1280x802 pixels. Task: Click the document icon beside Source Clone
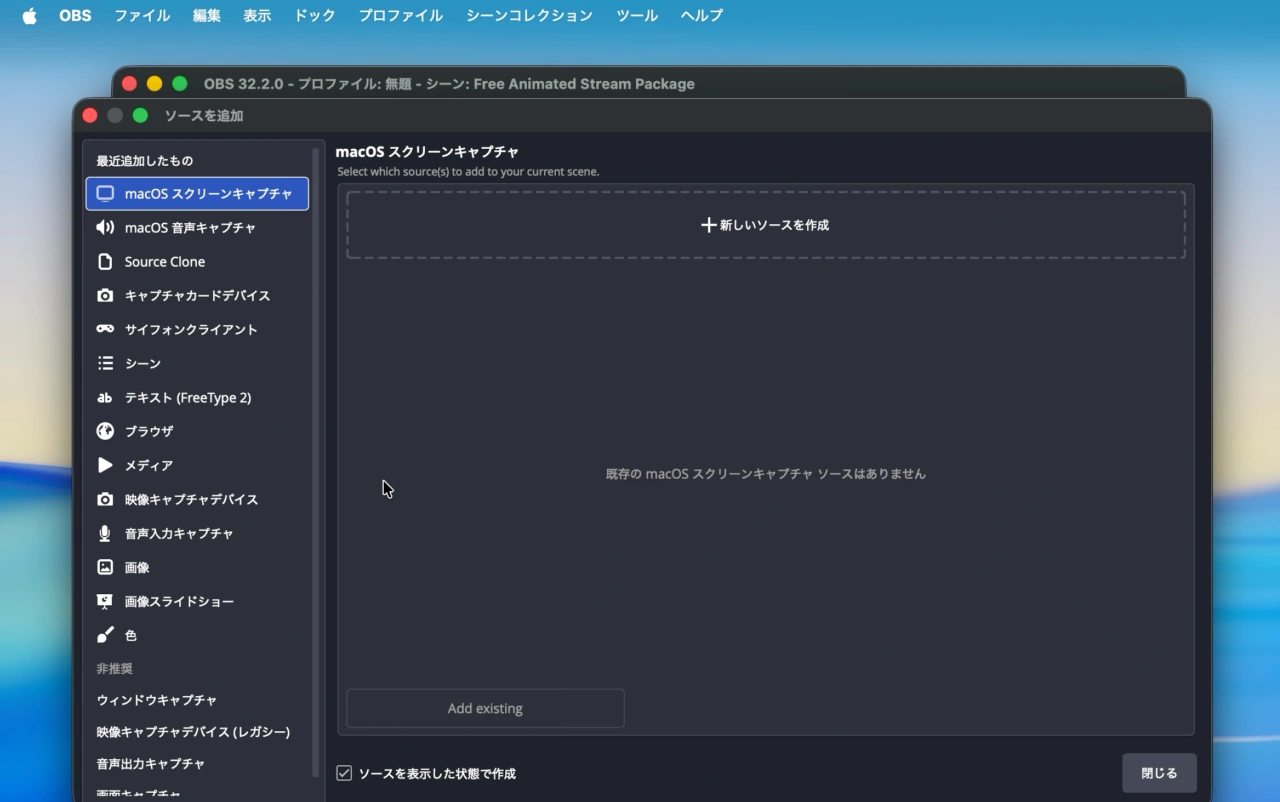tap(105, 262)
